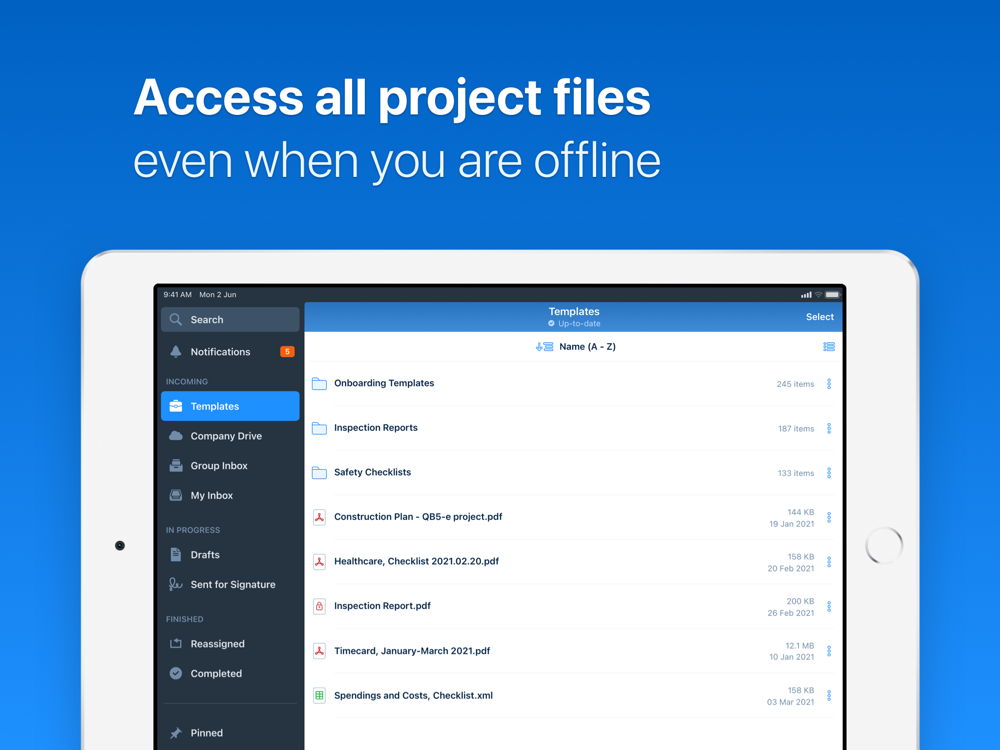The image size is (1000, 750).
Task: Switch layout with the list view icon
Action: pyautogui.click(x=828, y=346)
